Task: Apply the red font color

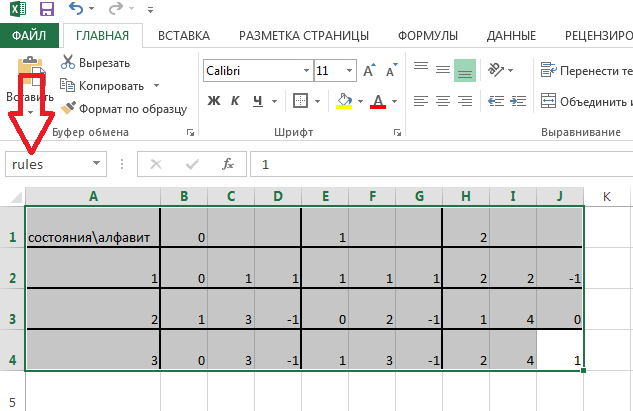Action: [x=378, y=101]
